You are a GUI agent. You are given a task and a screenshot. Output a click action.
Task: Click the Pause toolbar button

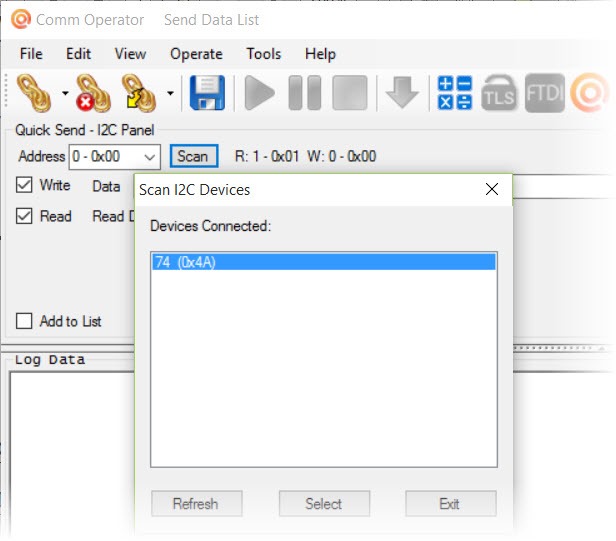point(304,93)
